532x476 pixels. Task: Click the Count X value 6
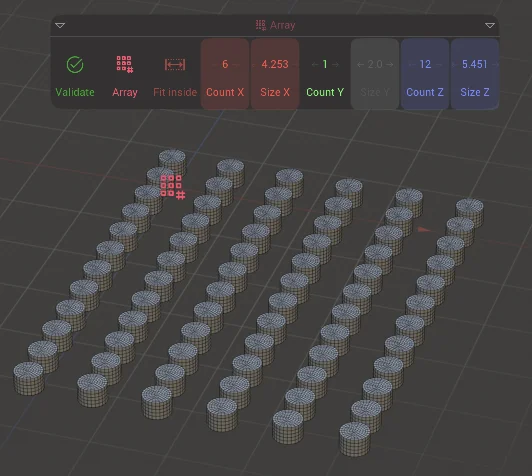tap(225, 64)
